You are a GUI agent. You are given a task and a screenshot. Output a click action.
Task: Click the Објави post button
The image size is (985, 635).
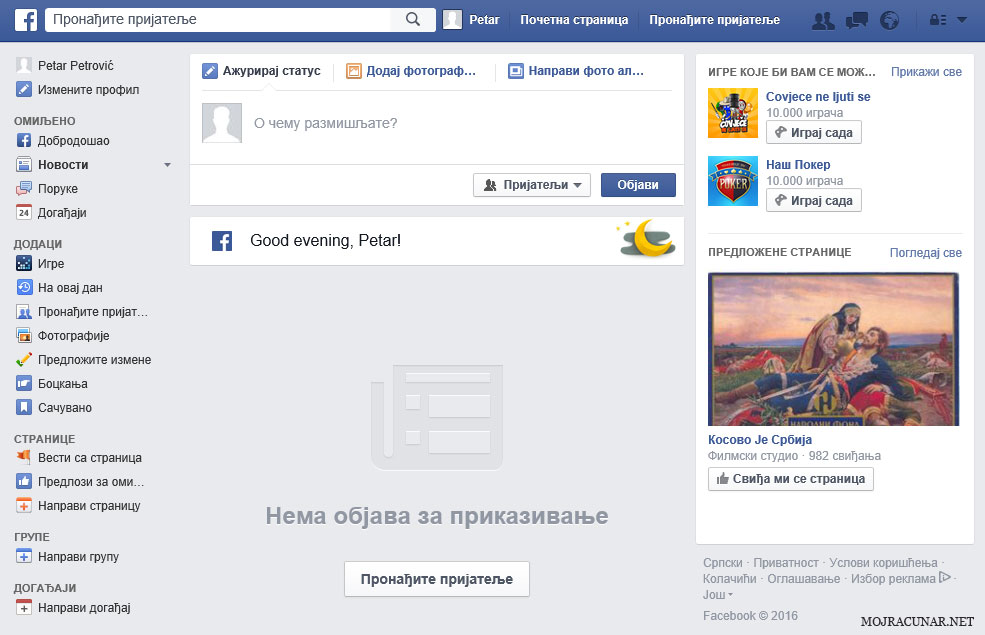638,185
